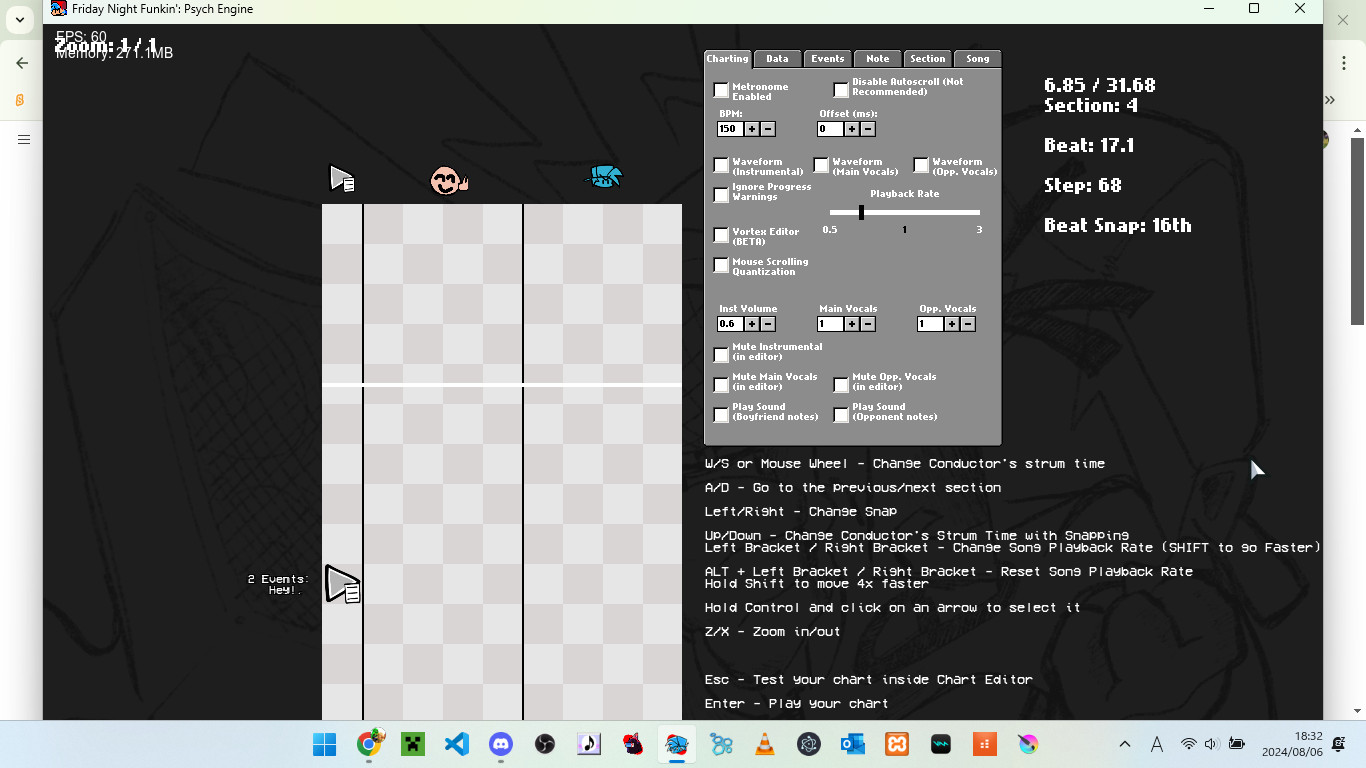Open Visual Studio Code from the taskbar
This screenshot has width=1366, height=768.
[457, 744]
